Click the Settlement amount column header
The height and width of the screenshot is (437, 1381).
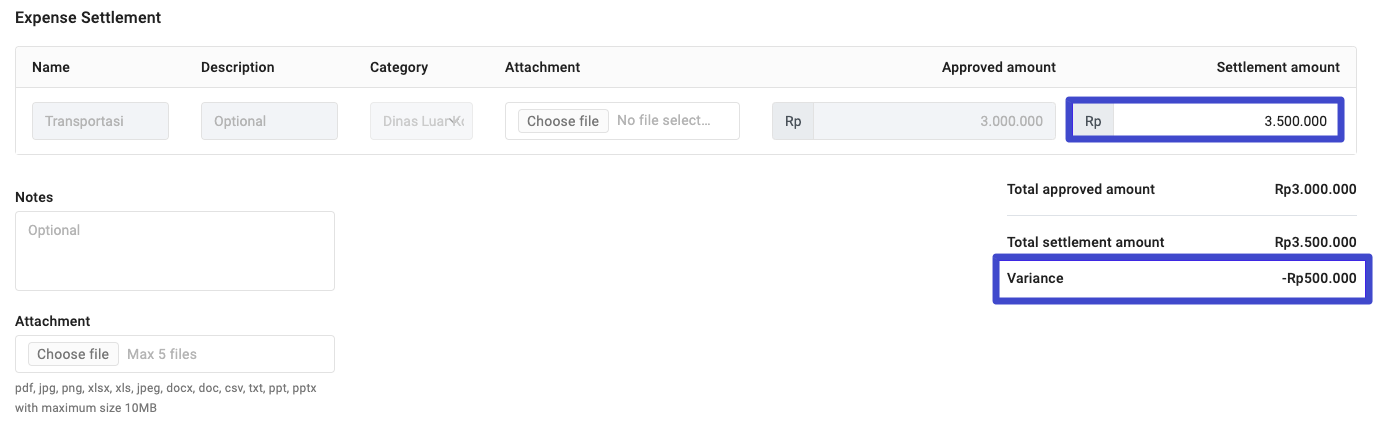click(x=1277, y=67)
